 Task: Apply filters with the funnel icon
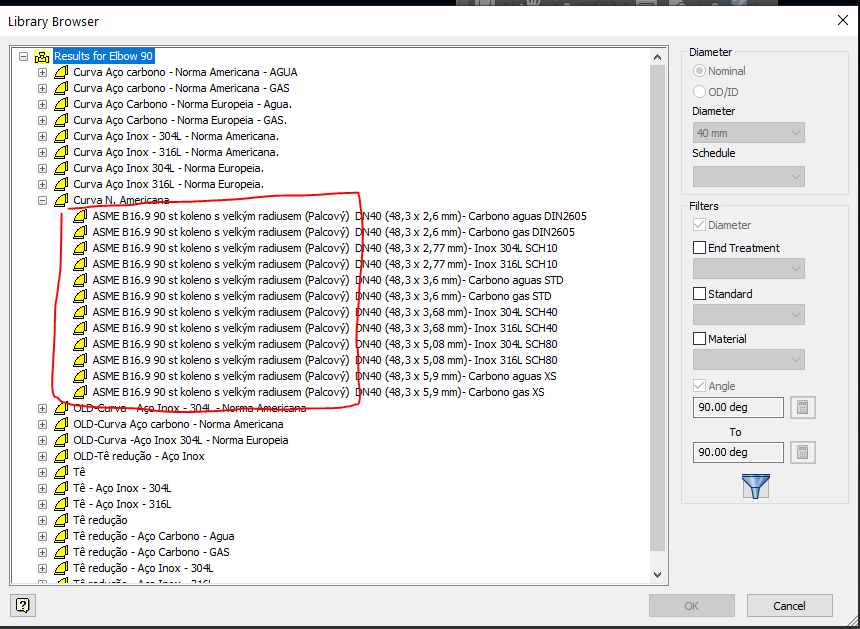coord(755,486)
